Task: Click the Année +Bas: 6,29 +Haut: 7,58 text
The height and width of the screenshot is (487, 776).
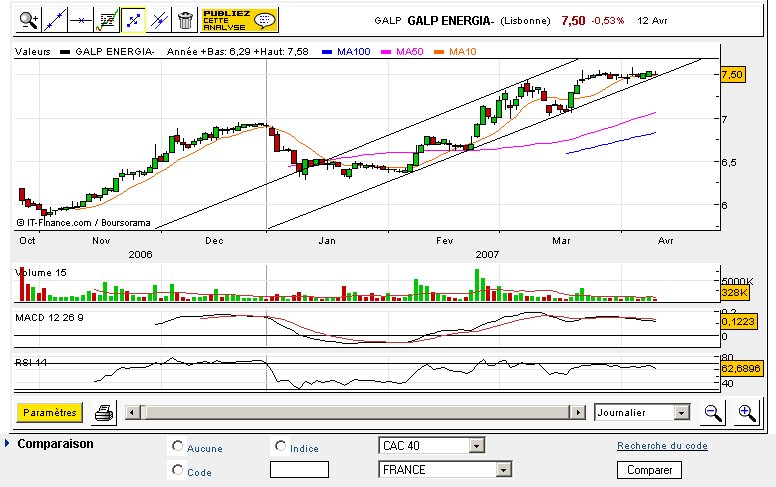Action: point(238,51)
